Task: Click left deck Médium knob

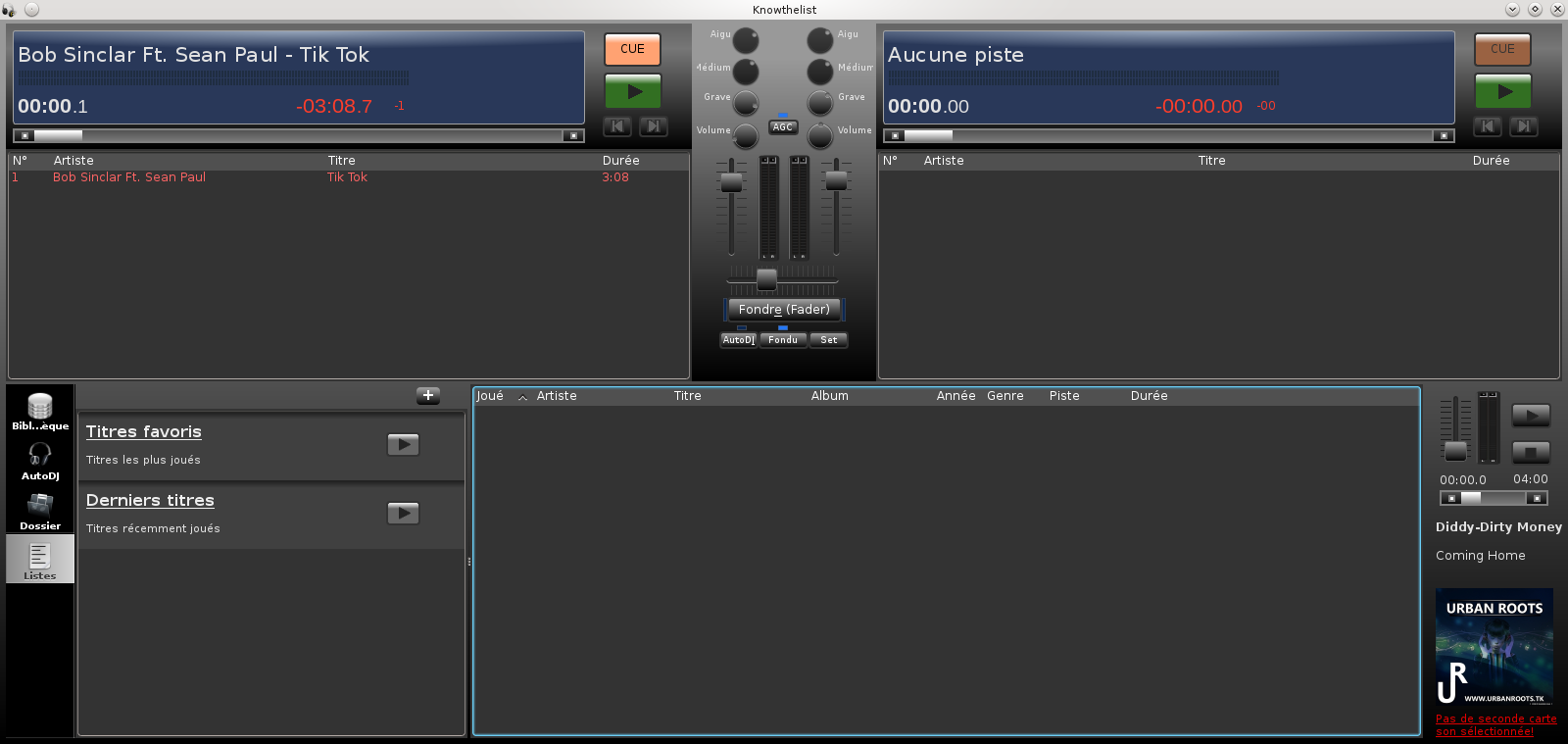Action: [746, 72]
